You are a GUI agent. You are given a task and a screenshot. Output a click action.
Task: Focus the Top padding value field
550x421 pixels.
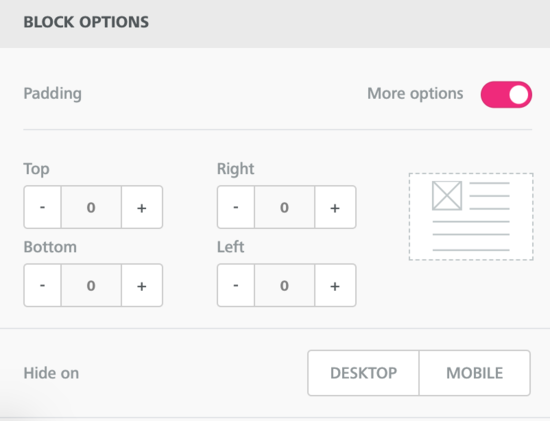pyautogui.click(x=91, y=207)
